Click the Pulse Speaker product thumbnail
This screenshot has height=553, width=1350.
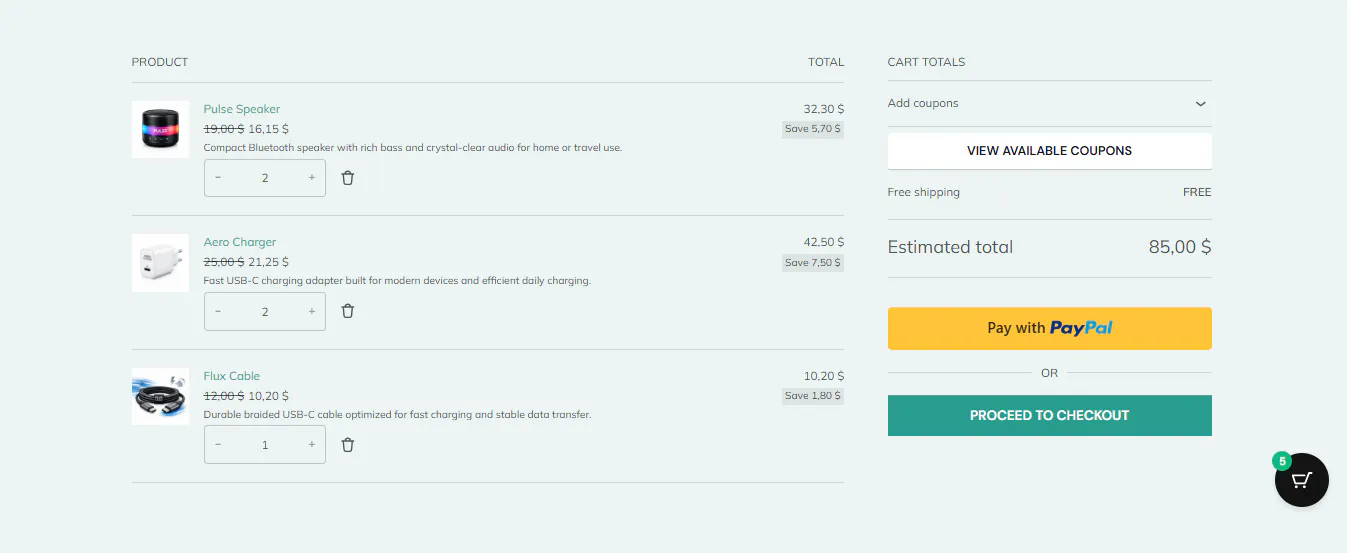[160, 129]
